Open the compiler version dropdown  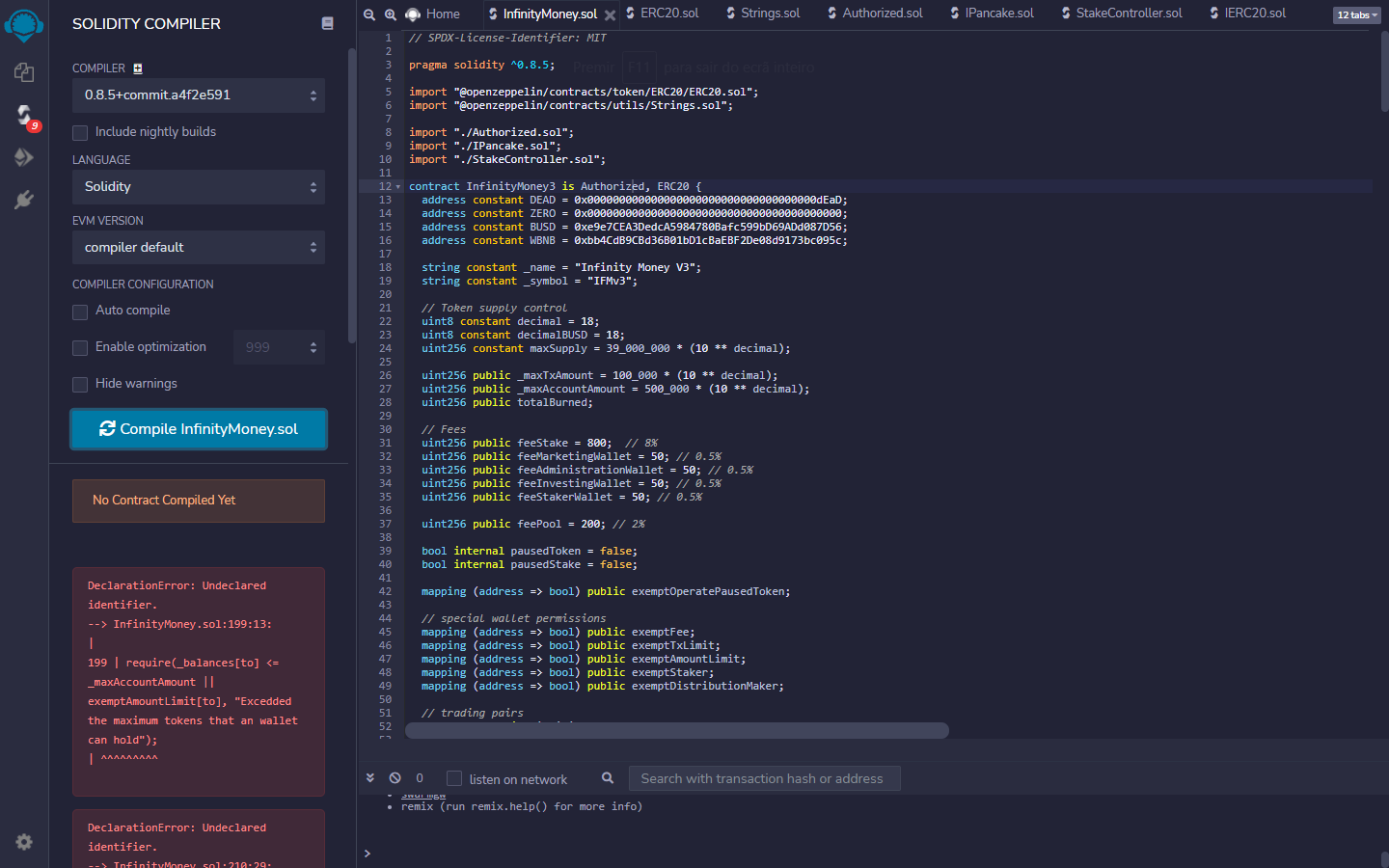pyautogui.click(x=198, y=95)
